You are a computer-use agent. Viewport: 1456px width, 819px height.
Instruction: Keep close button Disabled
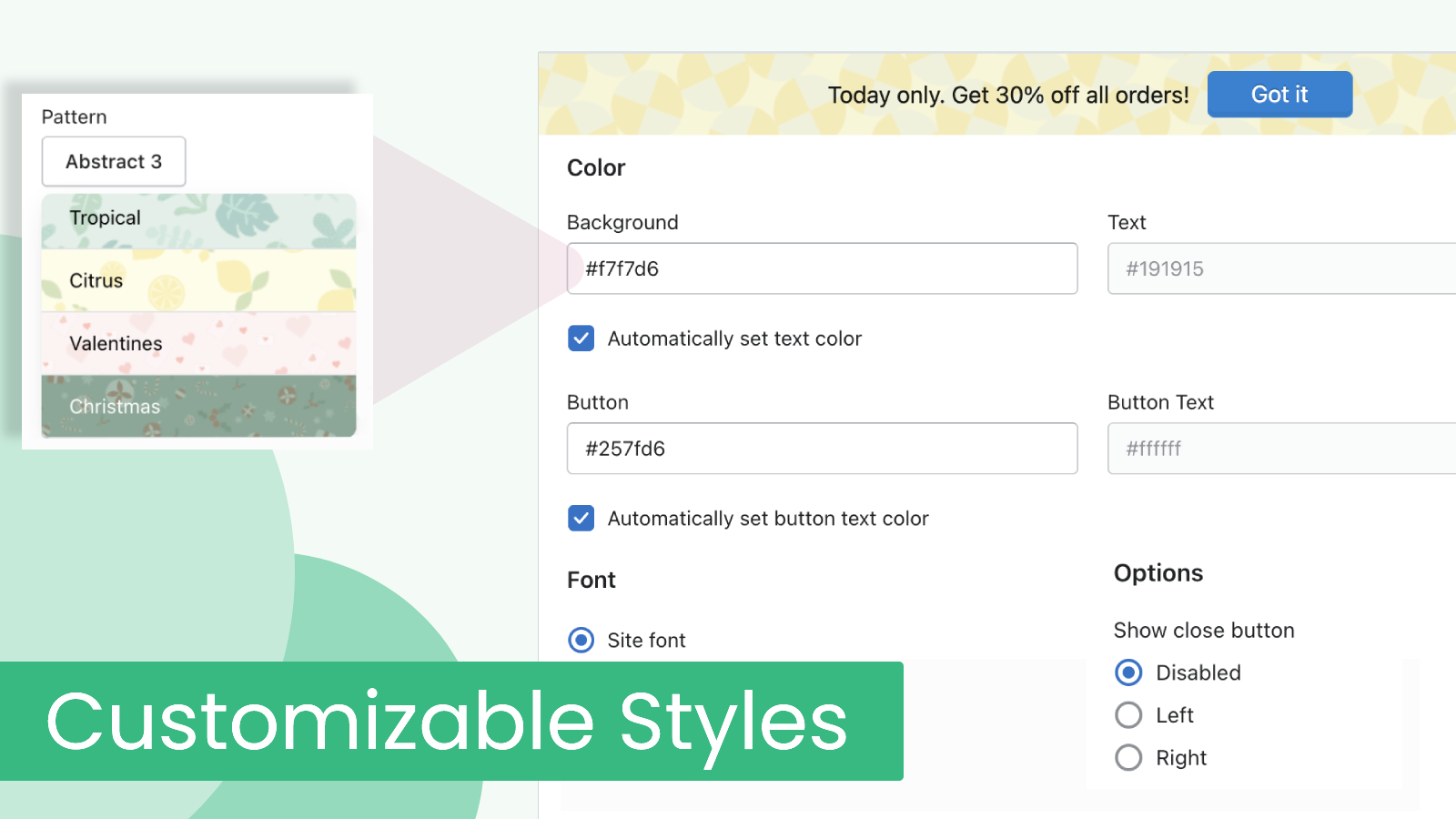[x=1128, y=672]
